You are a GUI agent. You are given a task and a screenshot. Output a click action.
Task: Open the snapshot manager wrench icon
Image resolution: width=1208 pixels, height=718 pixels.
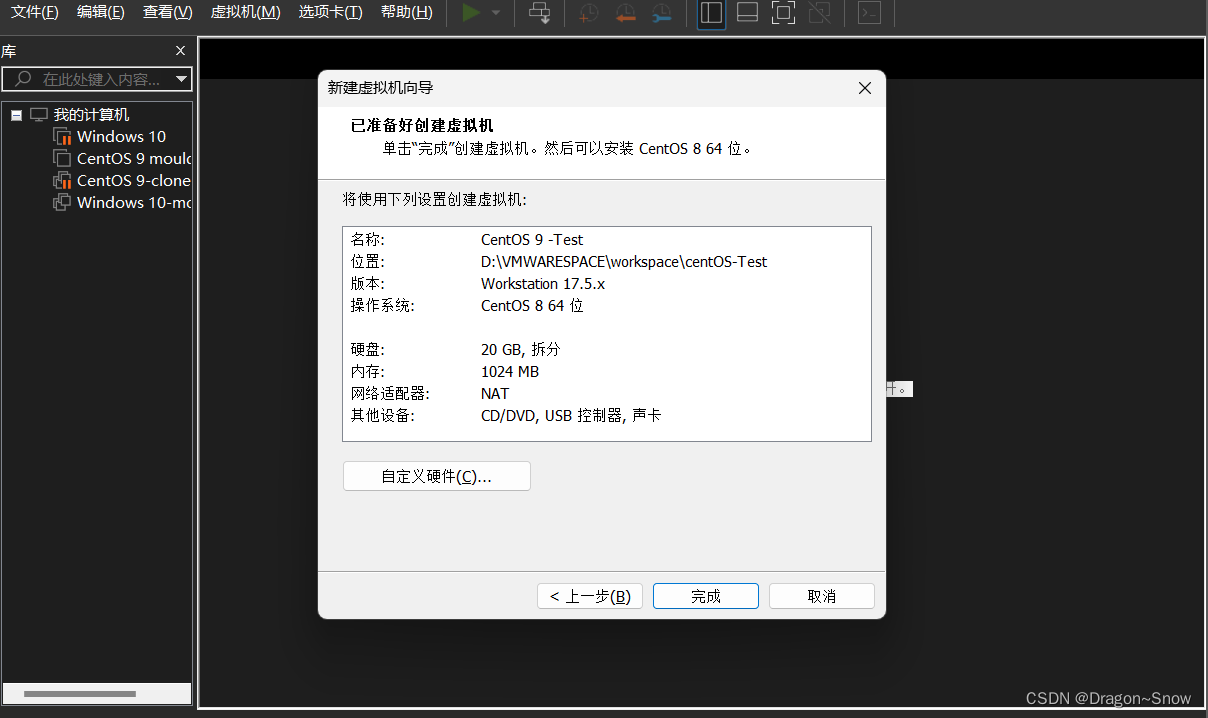coord(661,13)
